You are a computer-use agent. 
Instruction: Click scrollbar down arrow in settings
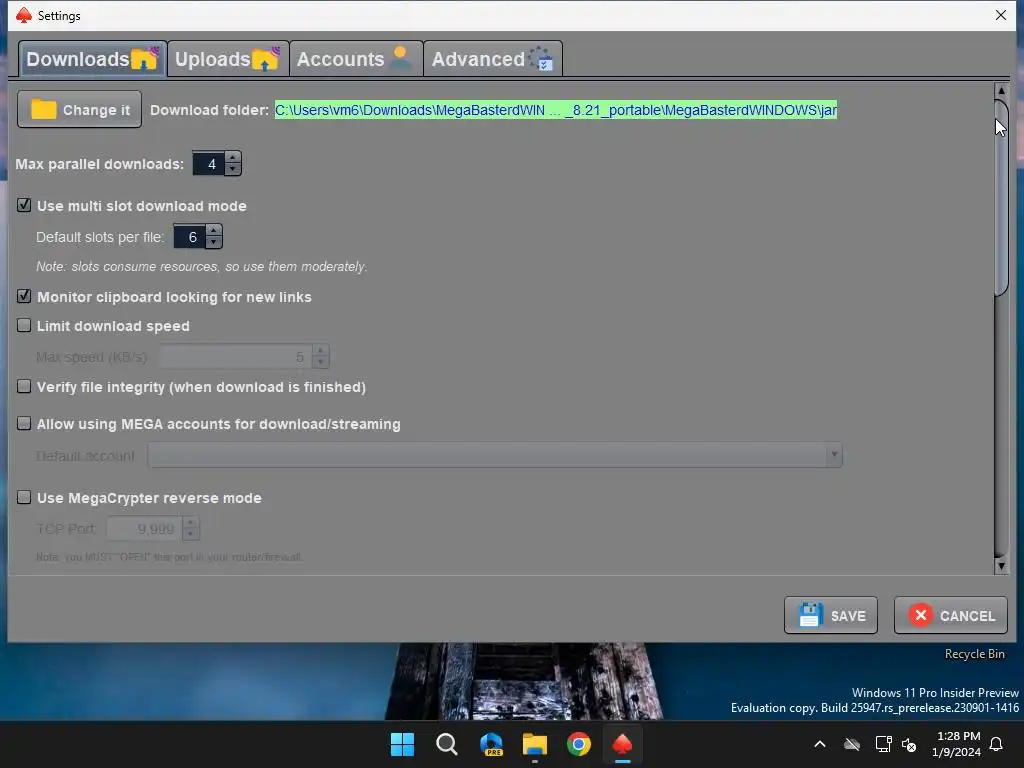pos(1001,566)
